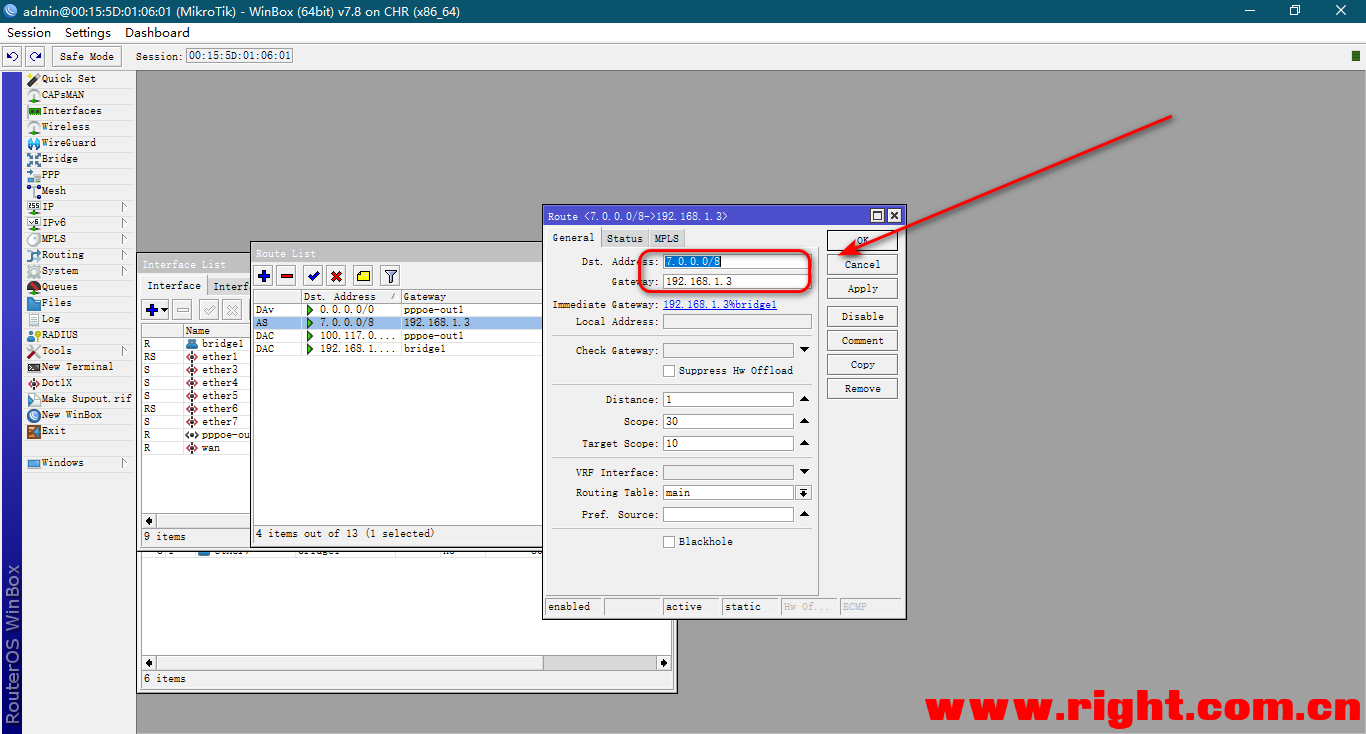Expand the VRF Interface dropdown arrow

804,472
